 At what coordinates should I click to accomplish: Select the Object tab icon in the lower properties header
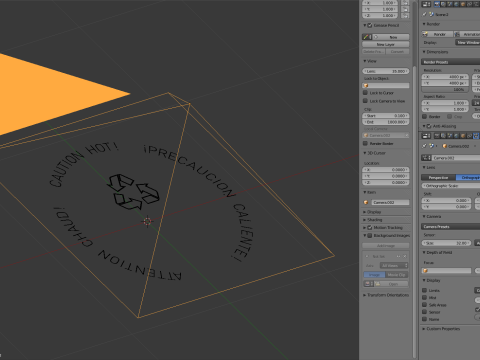(x=462, y=136)
